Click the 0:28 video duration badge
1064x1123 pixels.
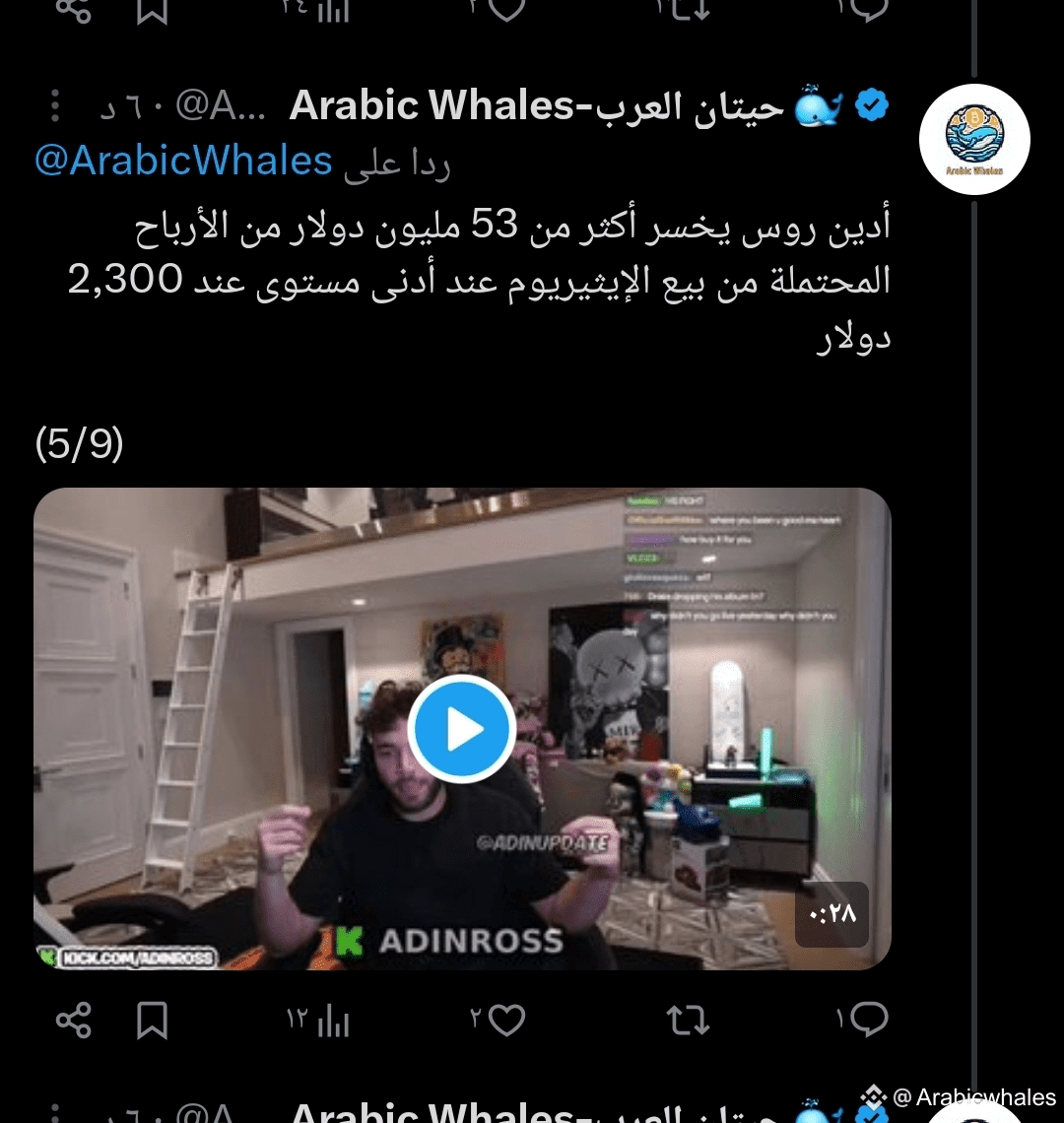pyautogui.click(x=831, y=914)
